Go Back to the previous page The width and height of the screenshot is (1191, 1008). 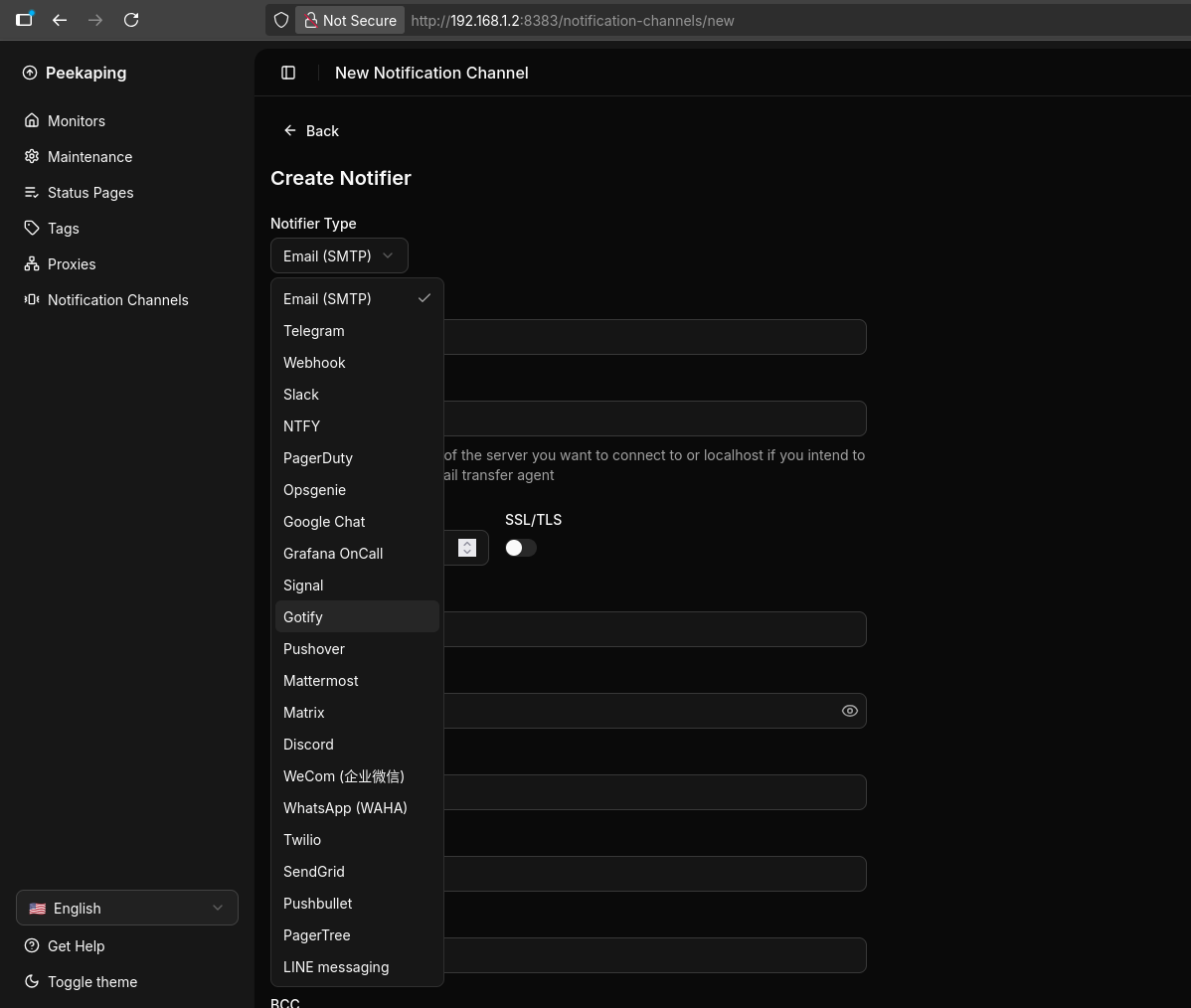[311, 131]
